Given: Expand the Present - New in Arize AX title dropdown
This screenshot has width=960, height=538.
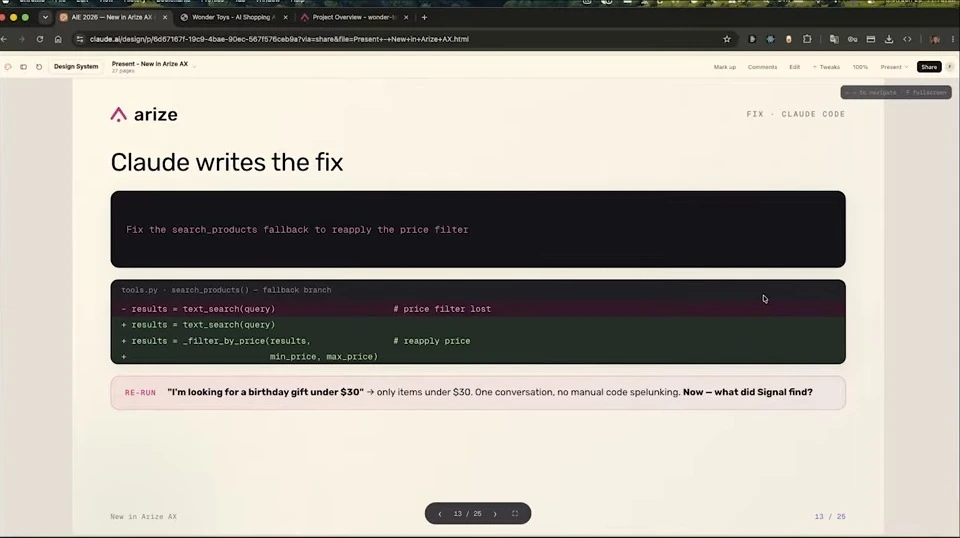Looking at the screenshot, I should pos(194,66).
